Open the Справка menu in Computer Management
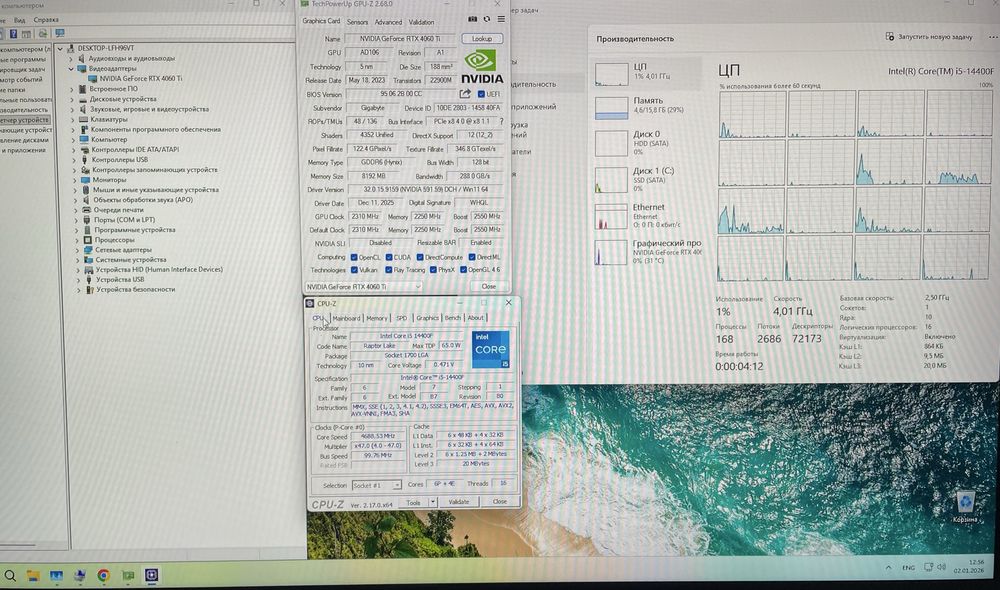The height and width of the screenshot is (590, 1000). coord(46,20)
